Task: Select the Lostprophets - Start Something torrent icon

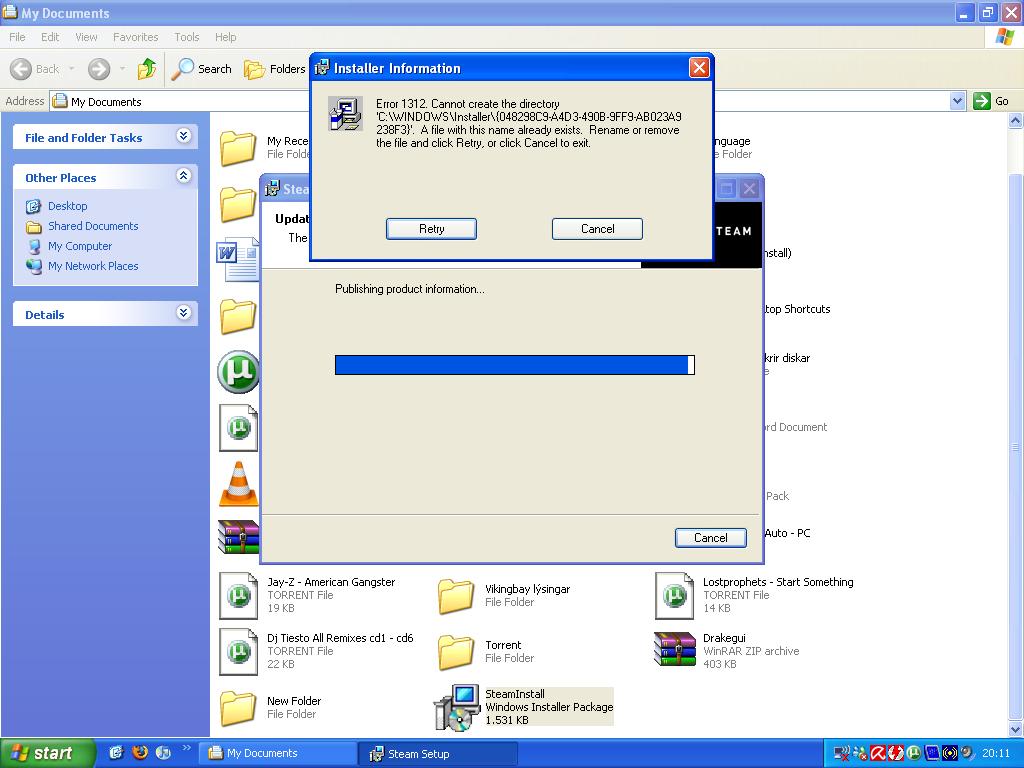Action: (x=675, y=595)
